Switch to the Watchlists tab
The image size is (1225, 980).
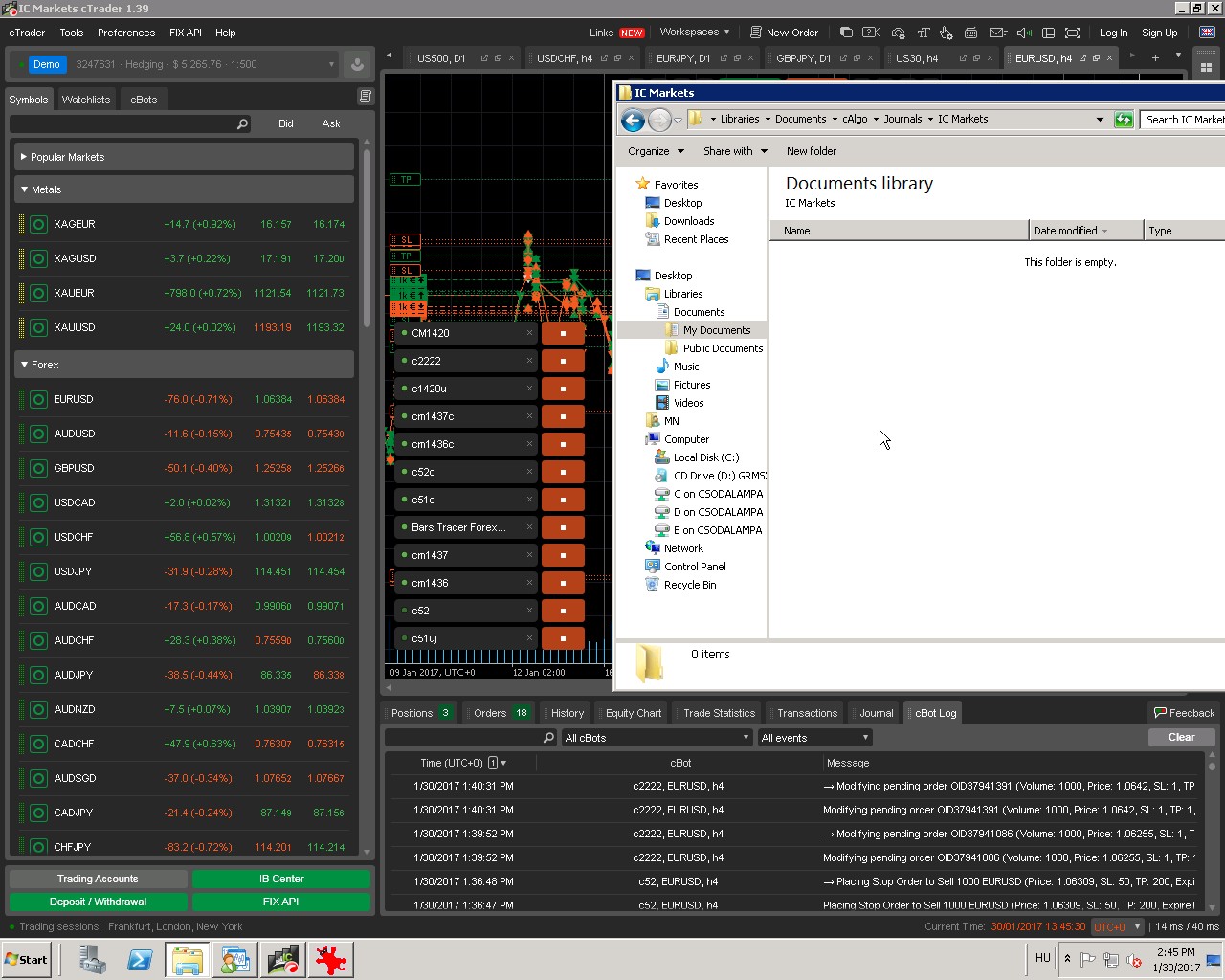point(86,100)
